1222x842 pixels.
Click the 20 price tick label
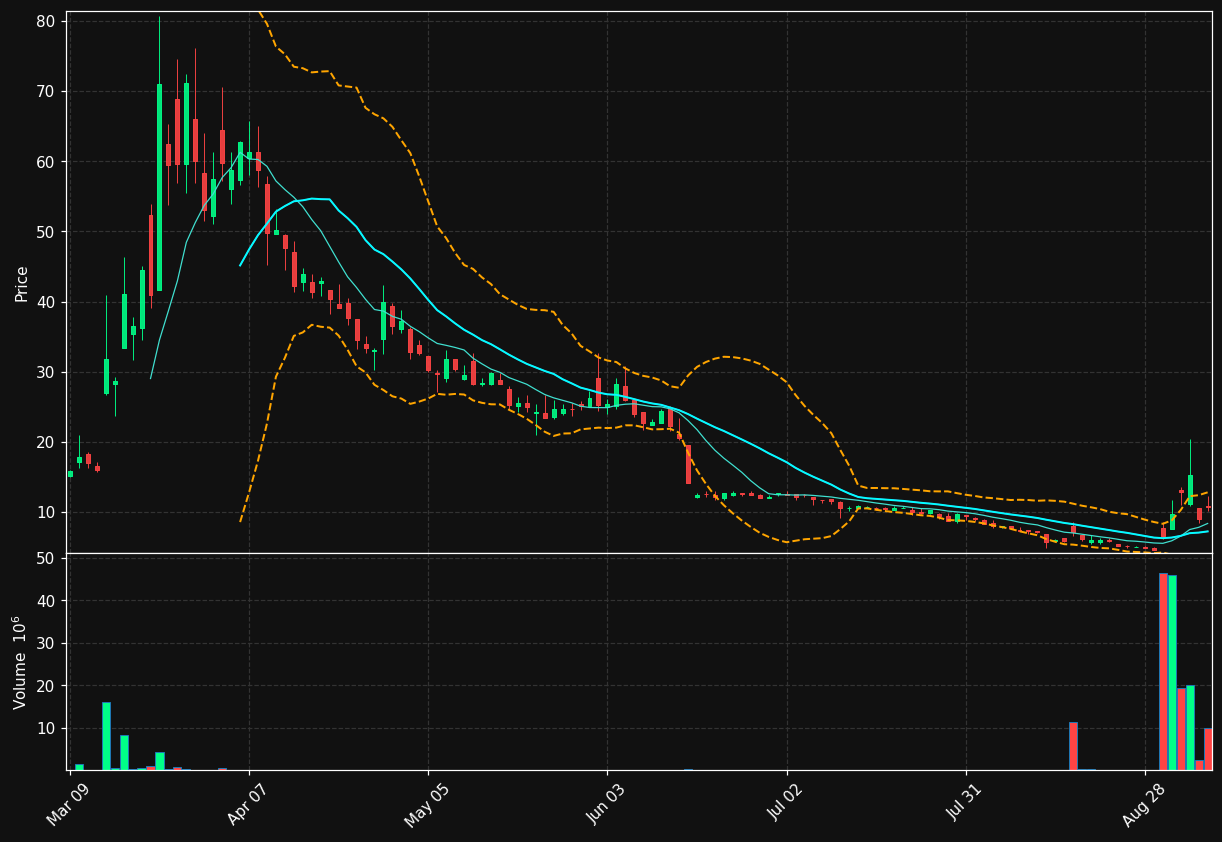pos(45,442)
